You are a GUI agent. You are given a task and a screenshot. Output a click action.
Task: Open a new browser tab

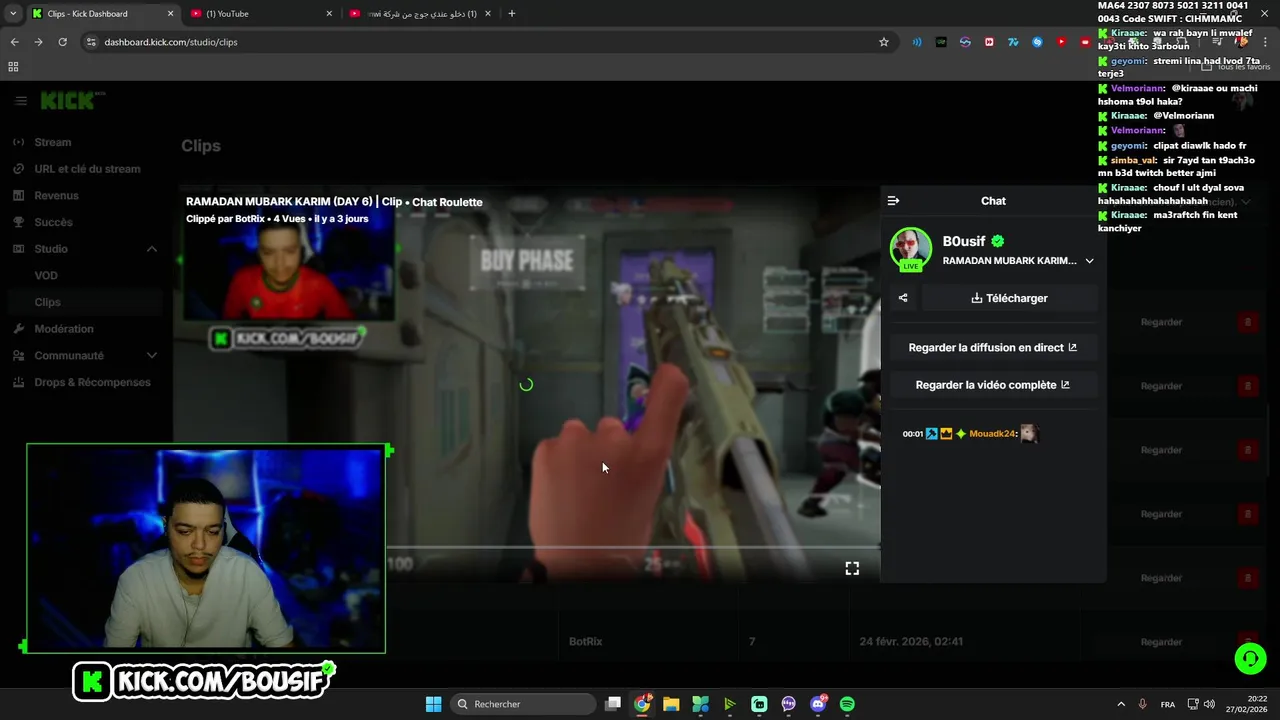[512, 14]
